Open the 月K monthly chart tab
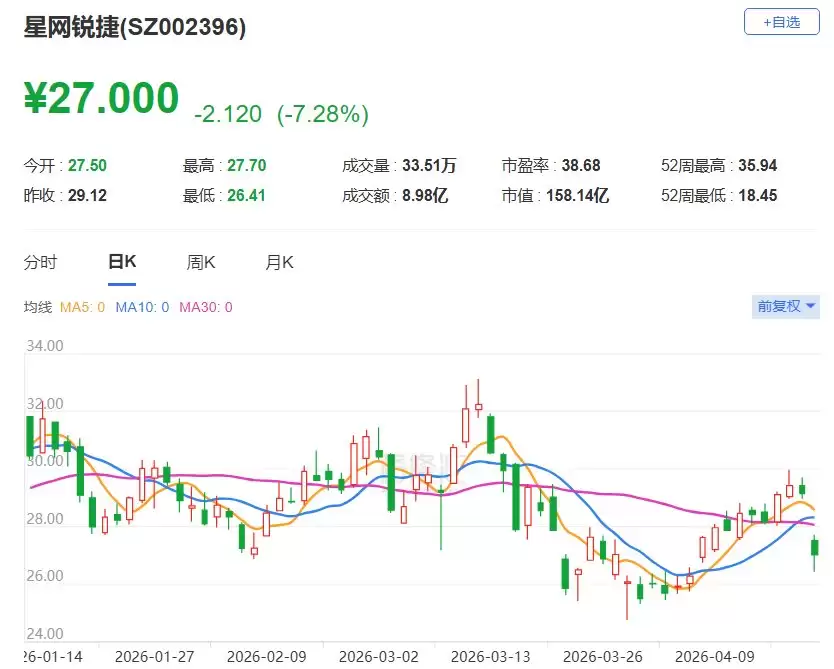This screenshot has width=834, height=669. point(278,261)
